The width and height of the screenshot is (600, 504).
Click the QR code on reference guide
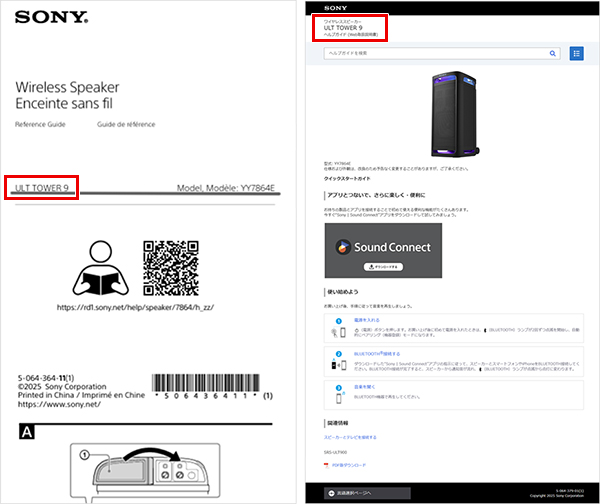(x=171, y=268)
